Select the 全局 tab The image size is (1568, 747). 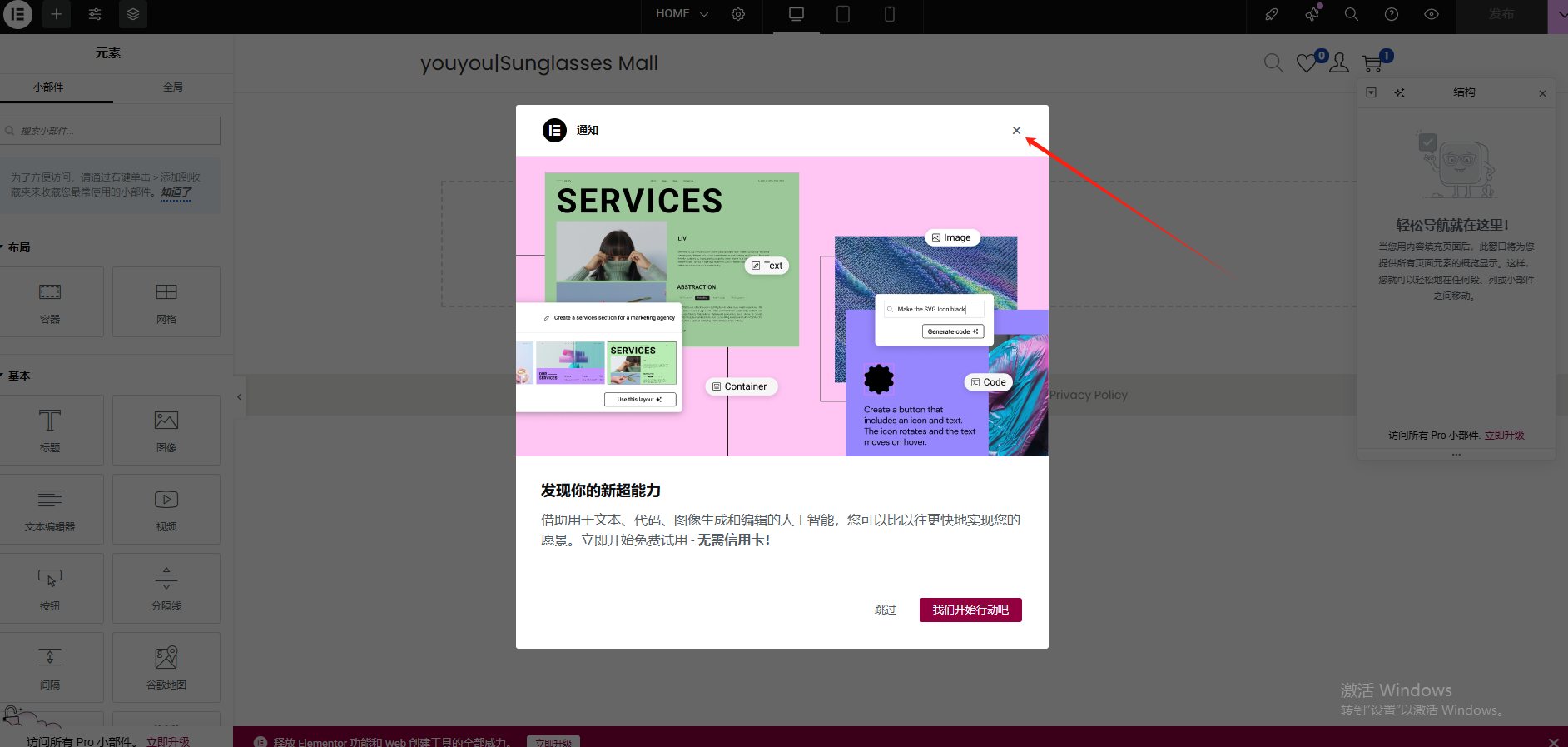(x=173, y=87)
